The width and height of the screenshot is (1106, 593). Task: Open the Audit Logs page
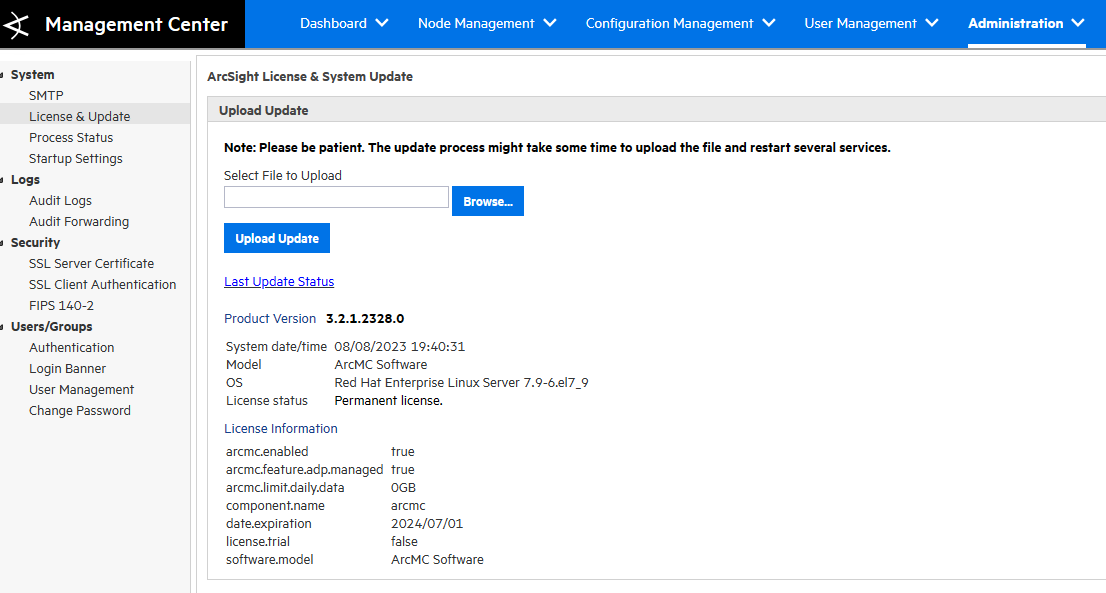pyautogui.click(x=60, y=200)
